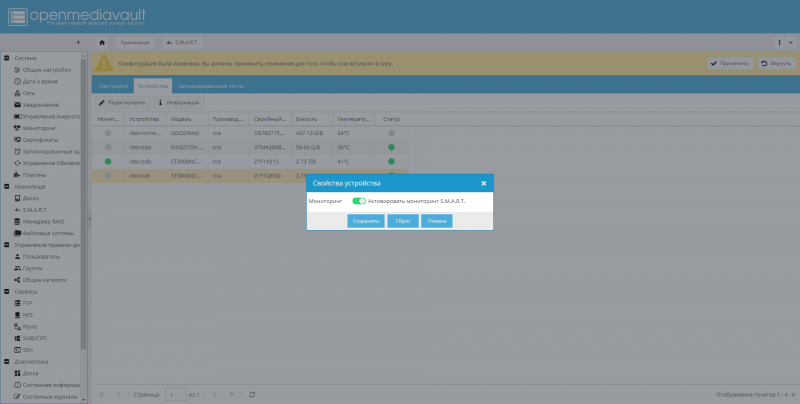
Task: Click the page number input field
Action: tap(175, 395)
